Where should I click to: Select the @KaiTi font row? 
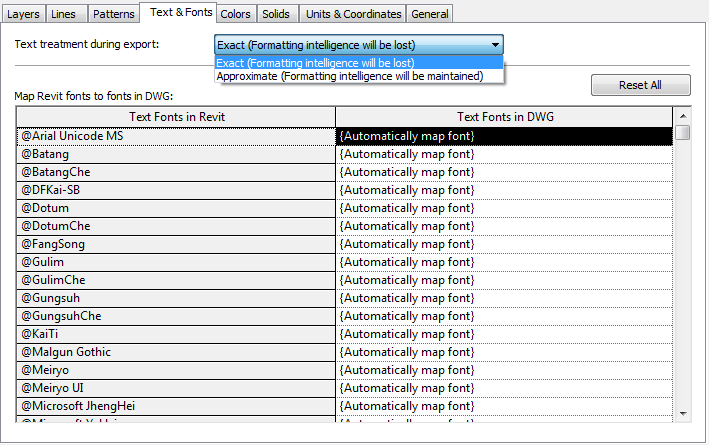pos(176,334)
